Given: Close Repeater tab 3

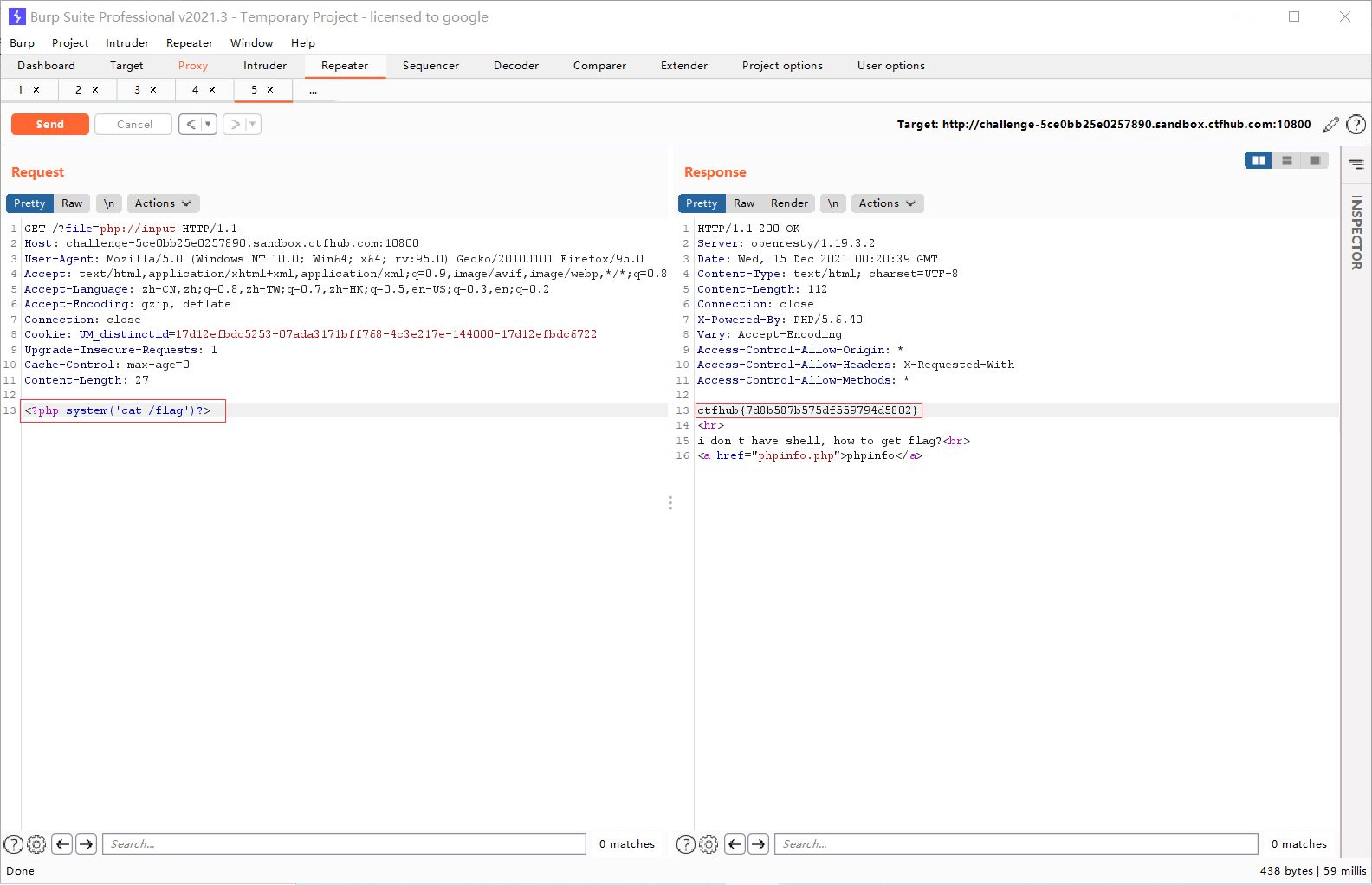Looking at the screenshot, I should (x=153, y=90).
